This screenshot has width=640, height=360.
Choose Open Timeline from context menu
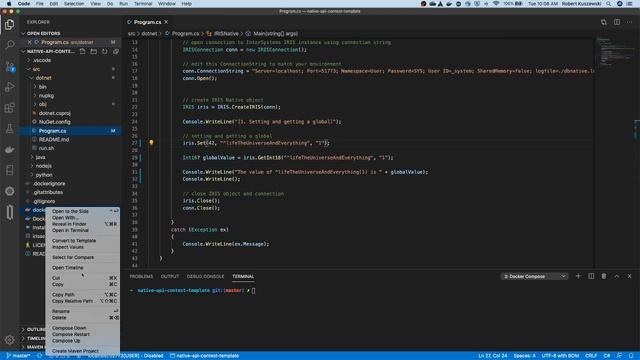pyautogui.click(x=83, y=268)
